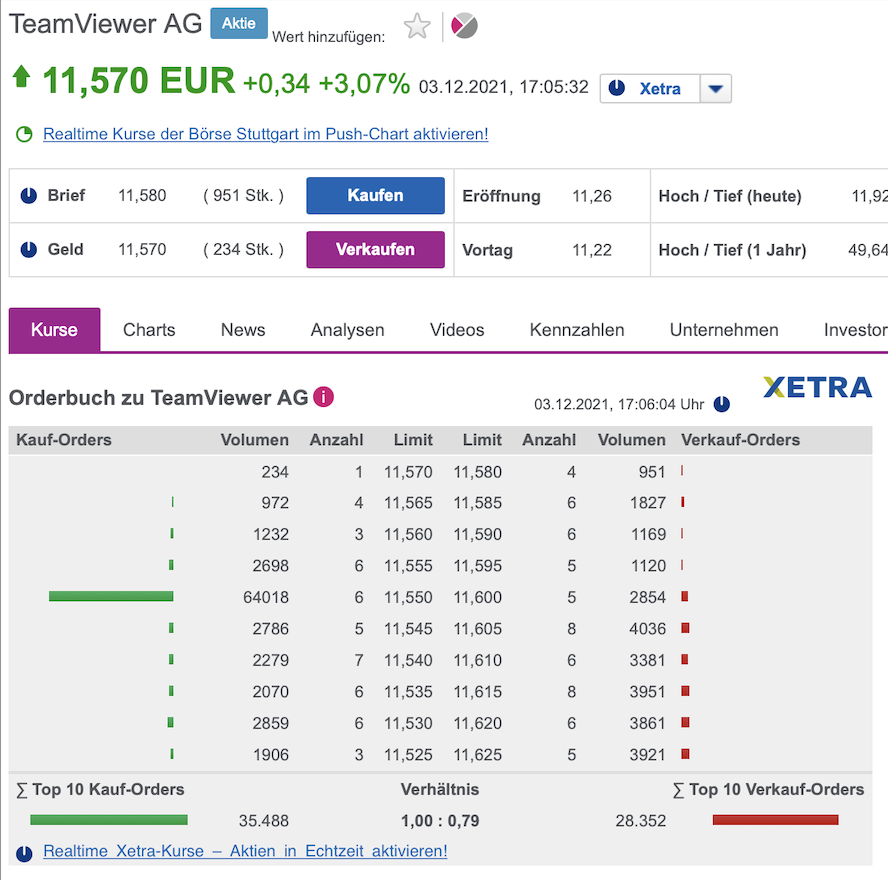
Task: Click the Eröffnung value 11,26
Action: tap(592, 196)
